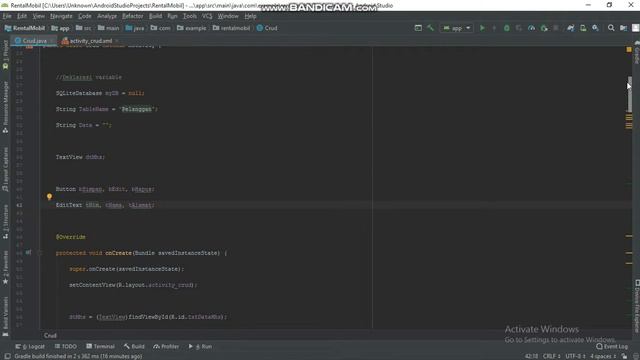Run the app with green play icon
640x360 pixels.
click(482, 28)
